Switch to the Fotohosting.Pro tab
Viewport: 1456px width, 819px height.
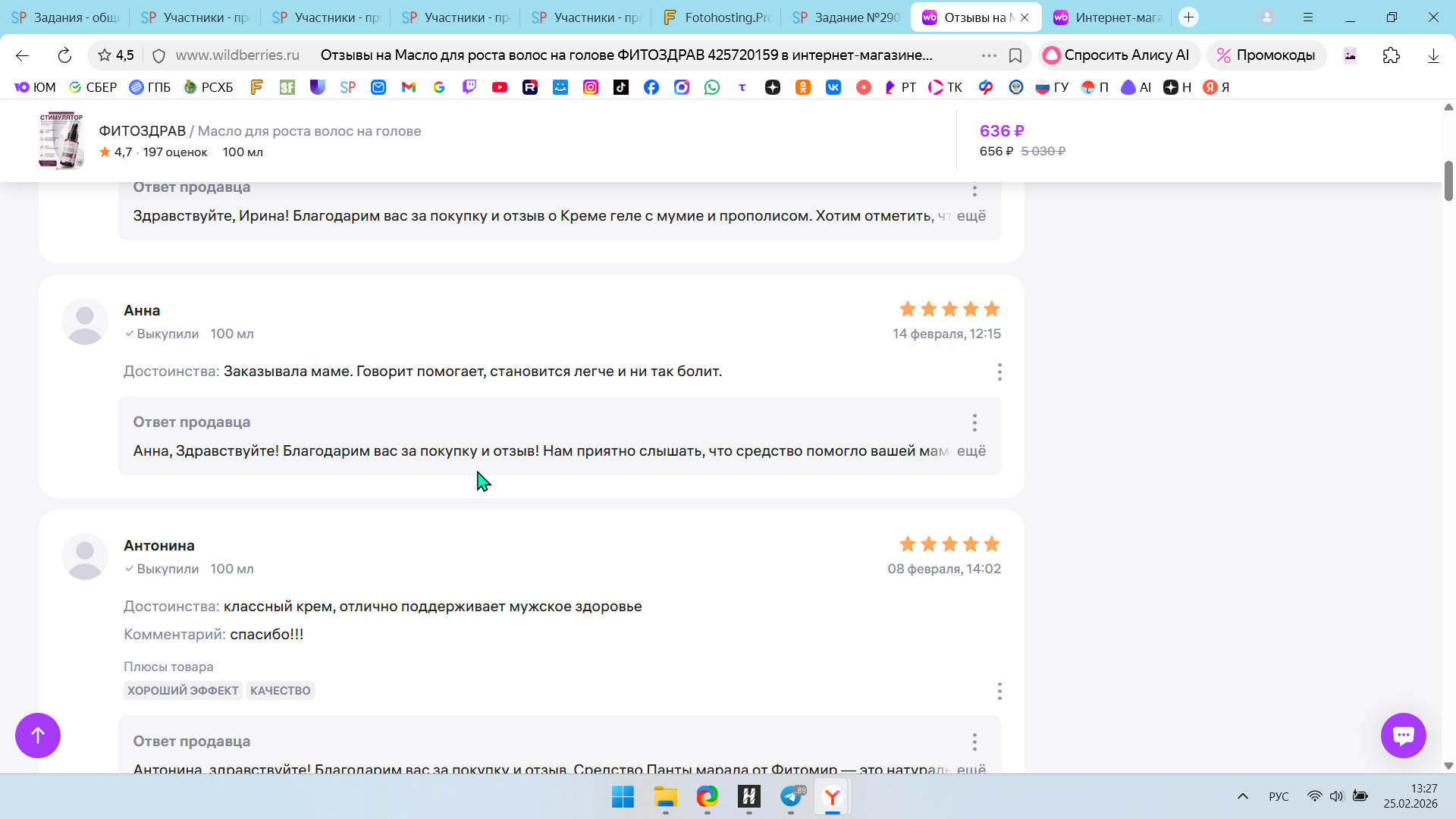[717, 17]
